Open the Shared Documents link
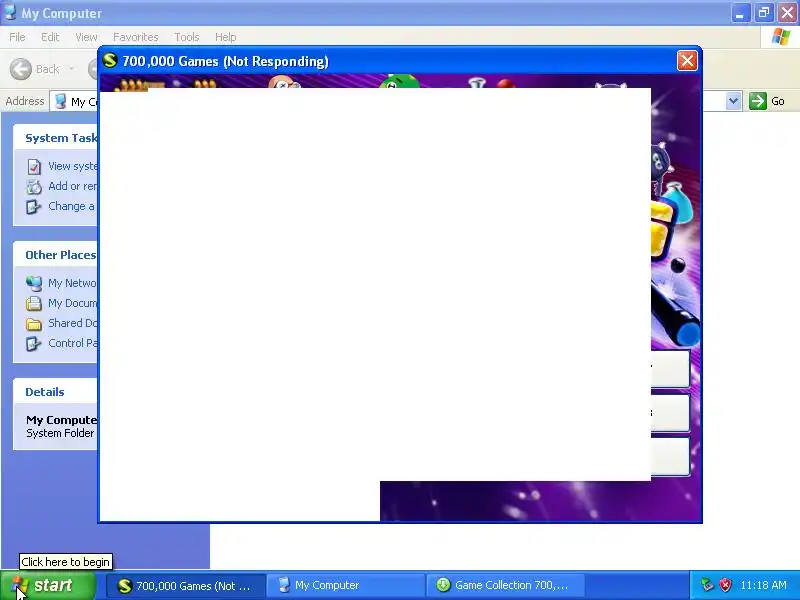Viewport: 800px width, 600px height. pos(72,323)
